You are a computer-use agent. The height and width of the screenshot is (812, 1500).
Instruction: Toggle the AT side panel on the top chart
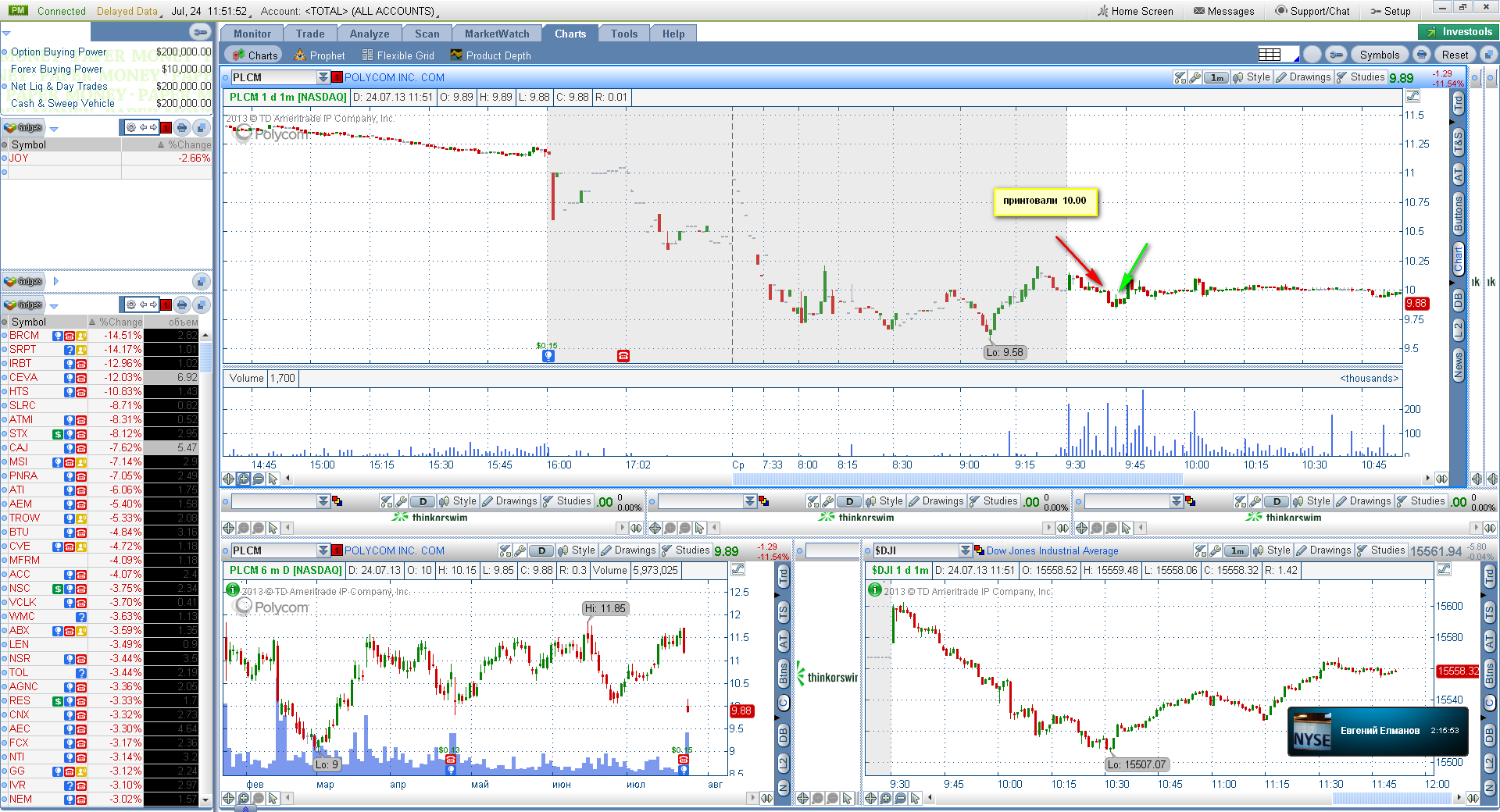click(x=1458, y=174)
